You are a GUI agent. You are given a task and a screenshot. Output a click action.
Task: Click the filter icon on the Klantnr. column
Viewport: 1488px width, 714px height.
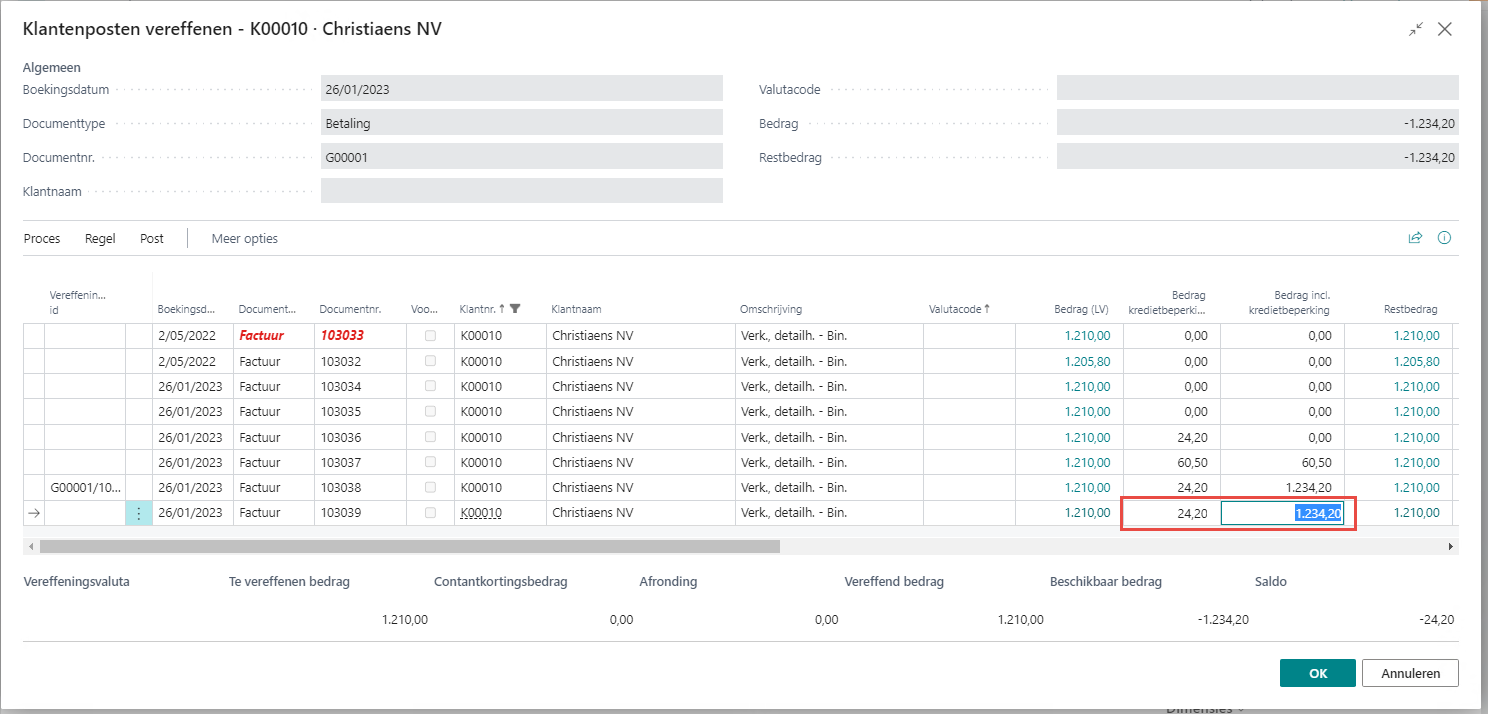coord(515,309)
